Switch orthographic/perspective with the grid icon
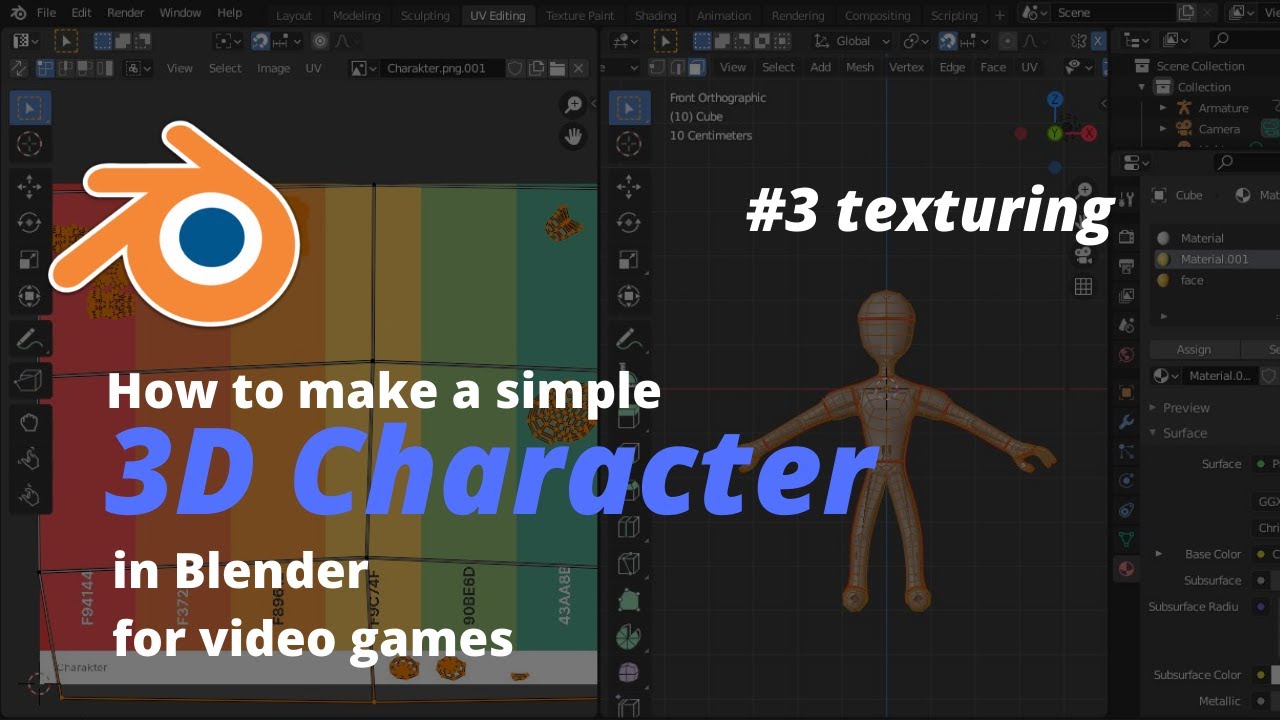1280x720 pixels. (1084, 287)
